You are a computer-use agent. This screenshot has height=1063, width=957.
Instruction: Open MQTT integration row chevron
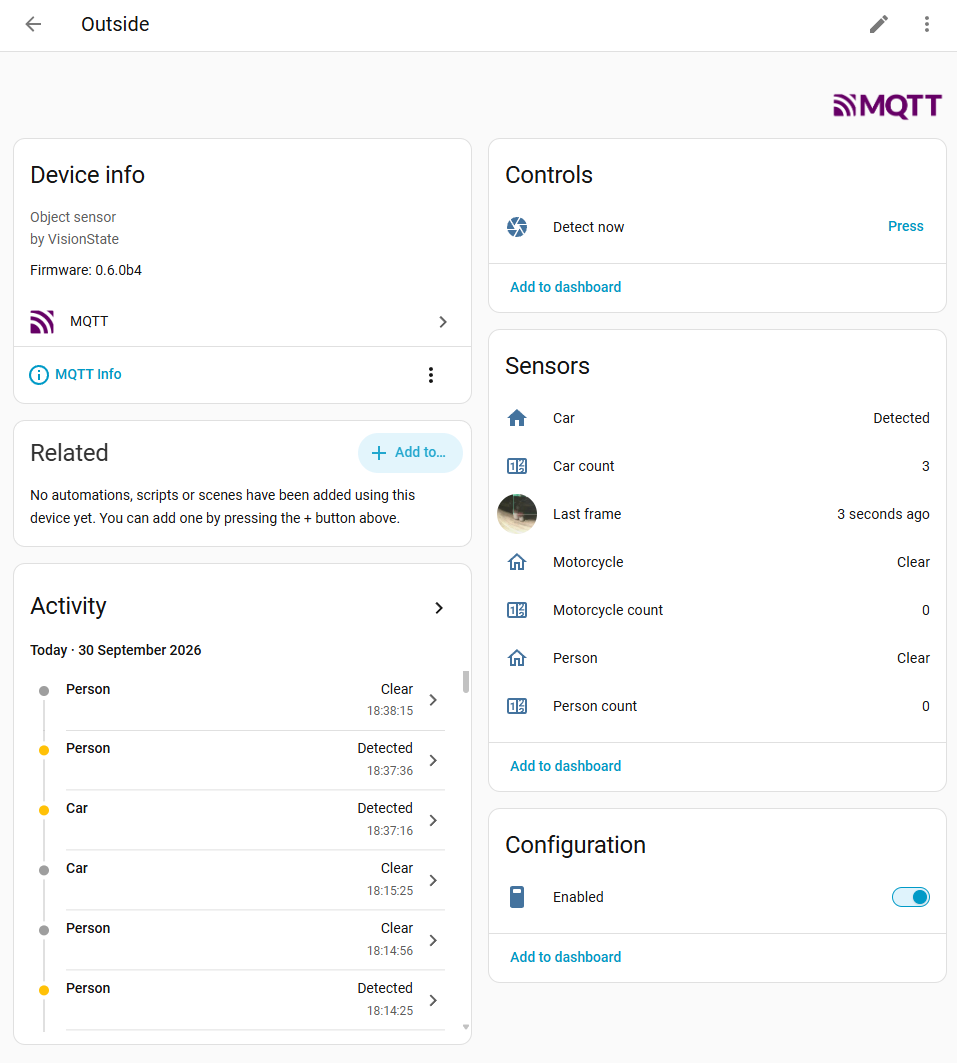tap(443, 322)
